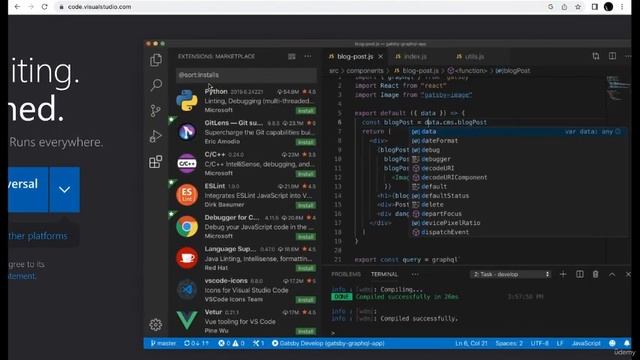Image resolution: width=640 pixels, height=360 pixels.
Task: Change the JavaScript language mode
Action: point(586,343)
